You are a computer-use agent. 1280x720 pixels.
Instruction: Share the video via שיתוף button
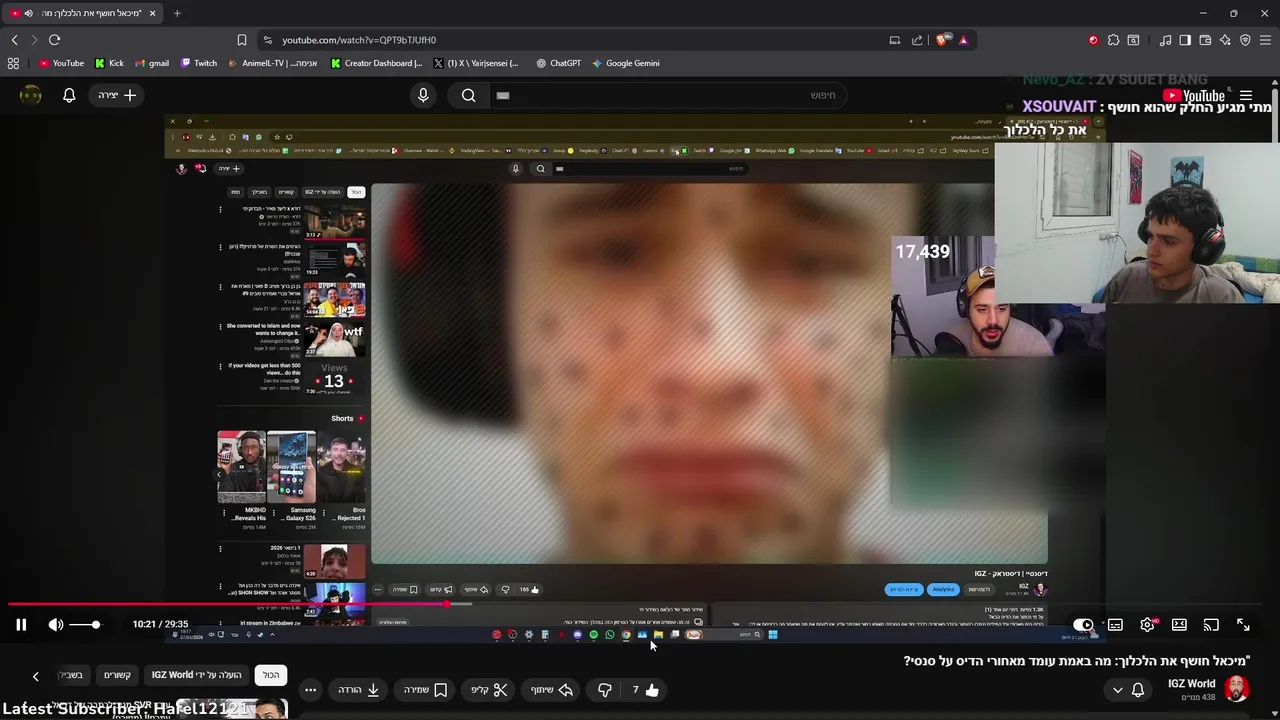click(551, 690)
